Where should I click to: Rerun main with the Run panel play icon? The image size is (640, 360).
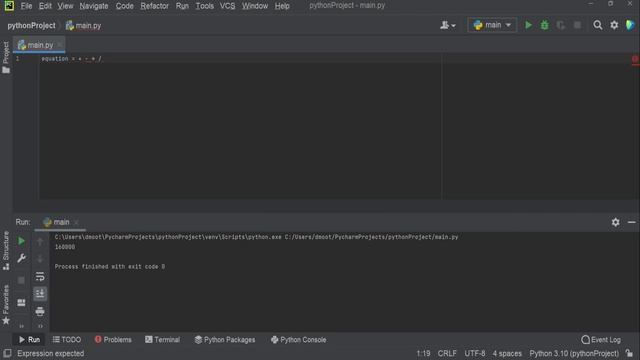(21, 241)
